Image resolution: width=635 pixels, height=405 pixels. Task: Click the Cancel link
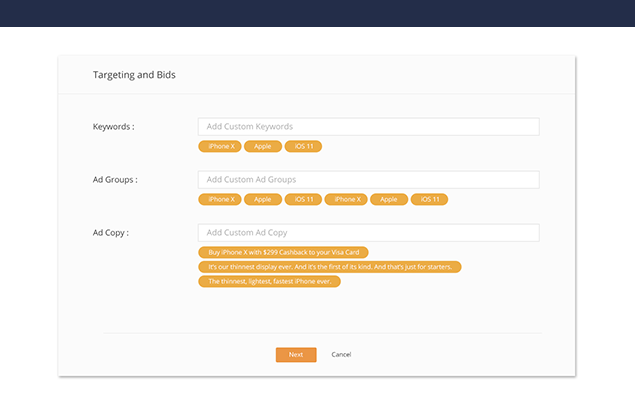341,355
